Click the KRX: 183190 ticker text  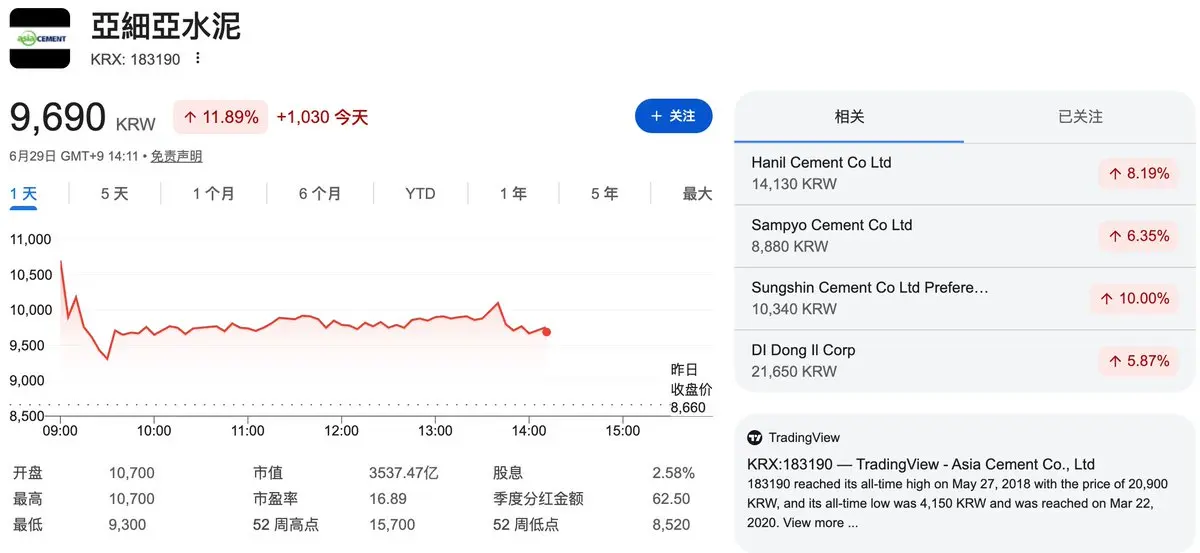(x=136, y=59)
